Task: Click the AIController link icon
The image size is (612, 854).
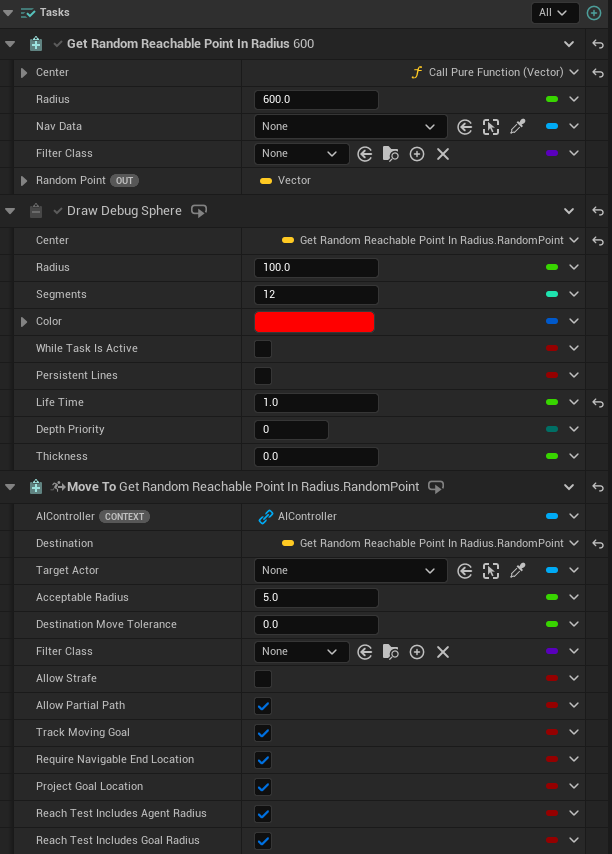Action: (x=266, y=516)
